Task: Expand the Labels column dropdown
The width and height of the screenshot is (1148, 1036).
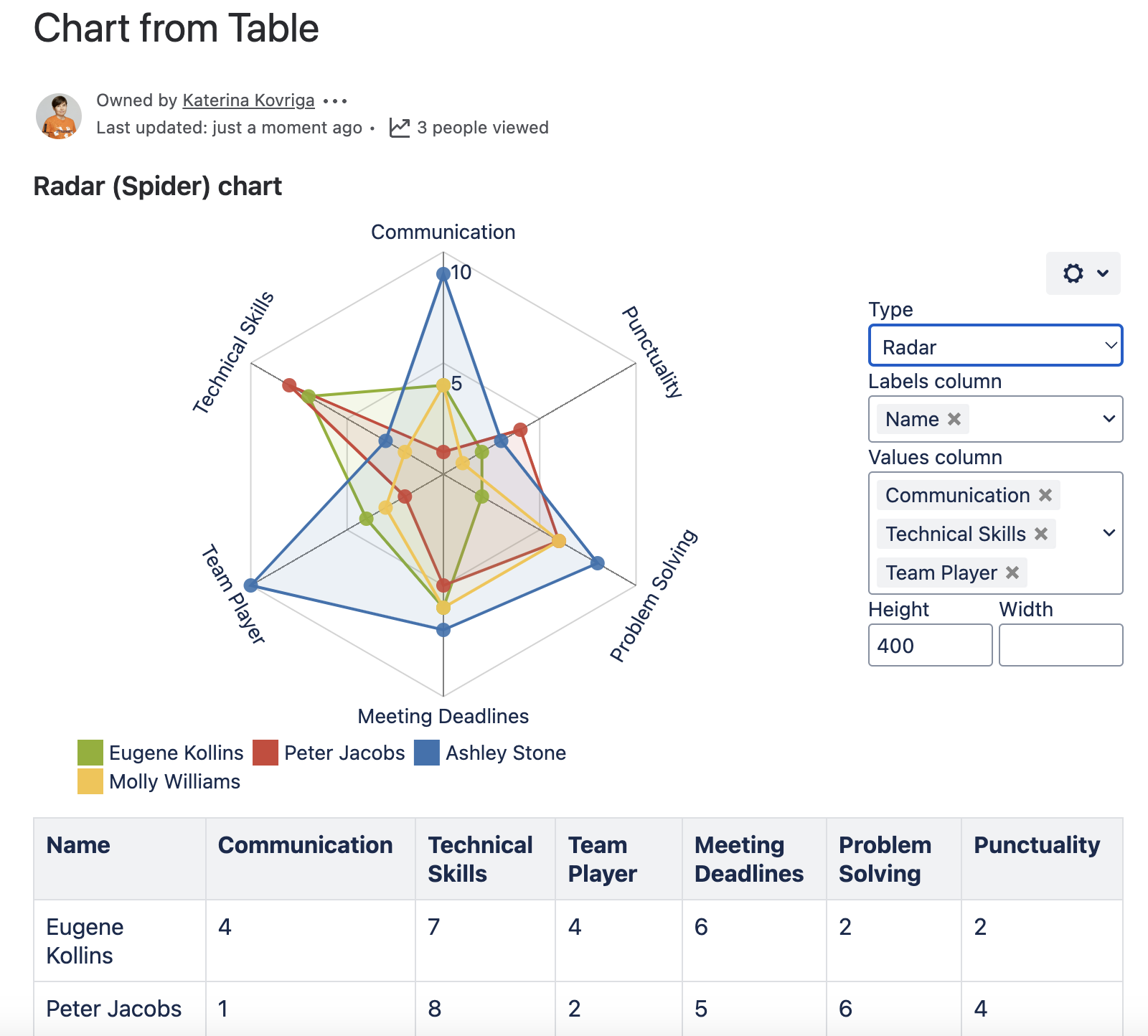Action: click(x=1109, y=419)
